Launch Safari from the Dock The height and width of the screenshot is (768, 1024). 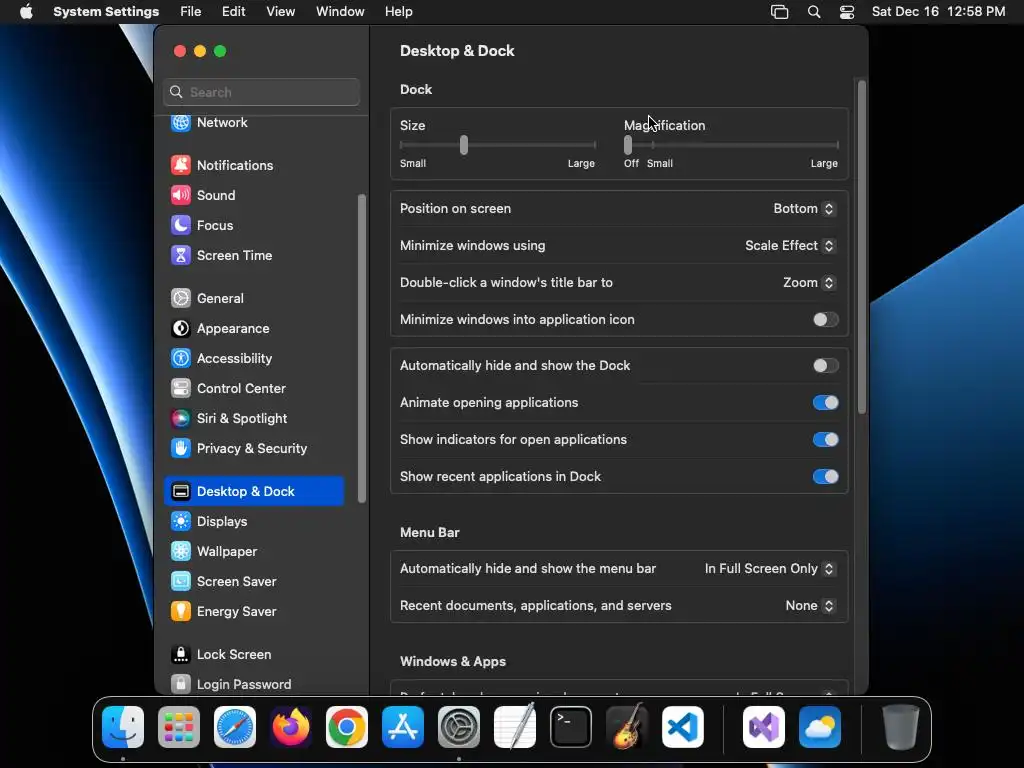point(235,727)
